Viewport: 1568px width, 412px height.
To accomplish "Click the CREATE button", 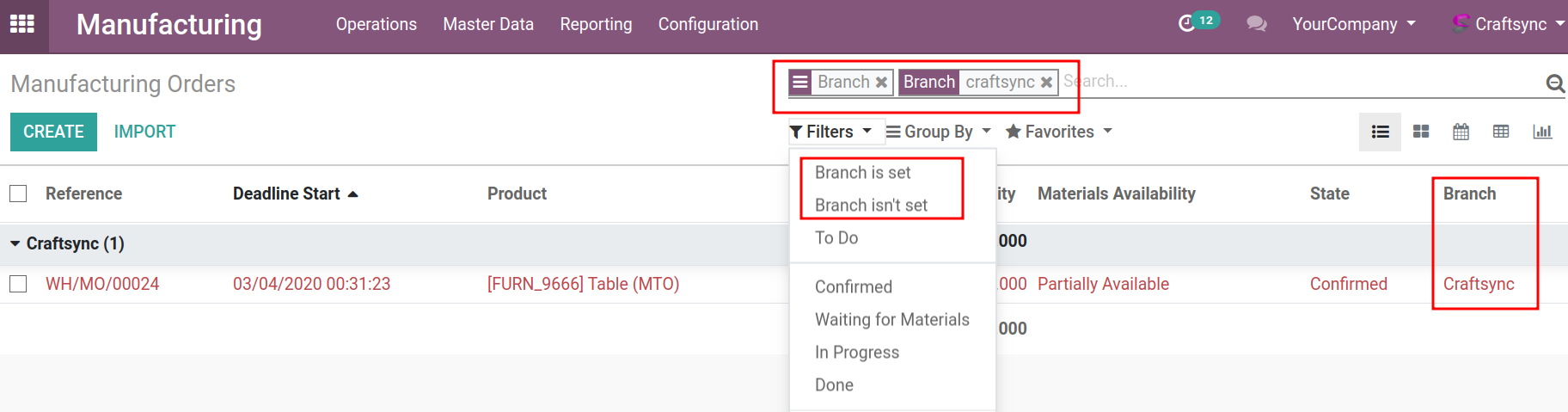I will pyautogui.click(x=53, y=132).
